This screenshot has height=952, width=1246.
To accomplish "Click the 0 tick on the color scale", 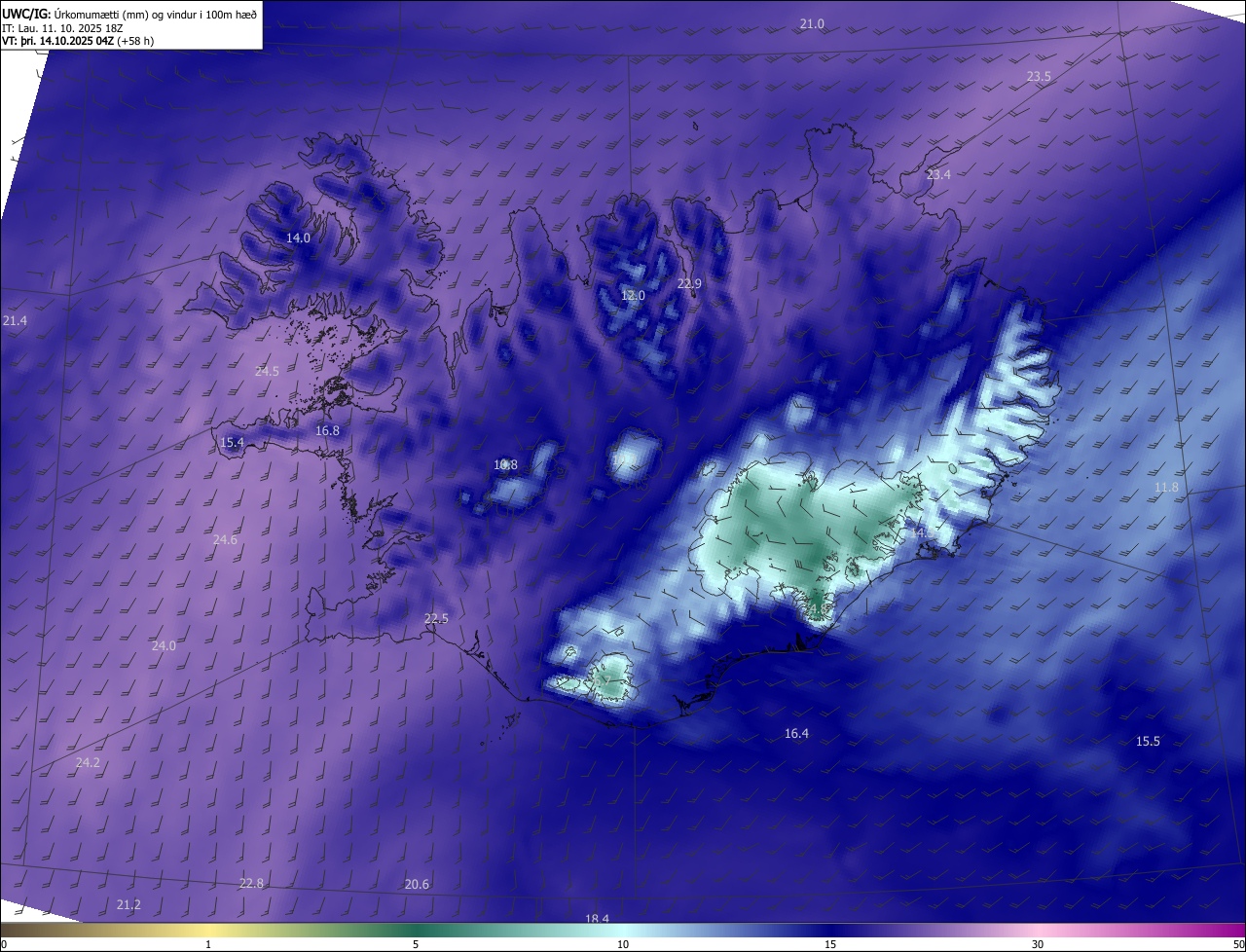I will [x=4, y=944].
